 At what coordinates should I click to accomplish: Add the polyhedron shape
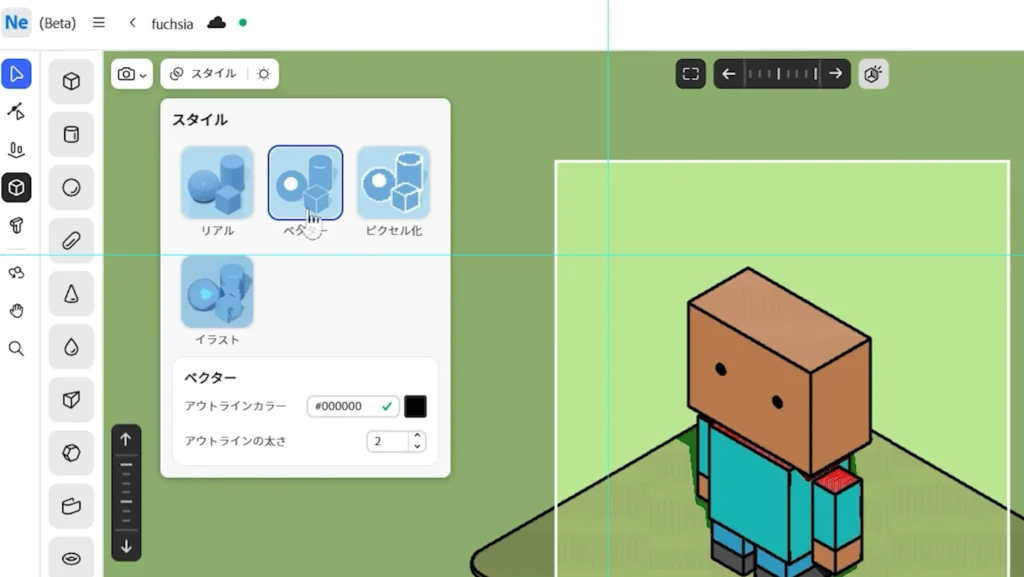tap(71, 453)
